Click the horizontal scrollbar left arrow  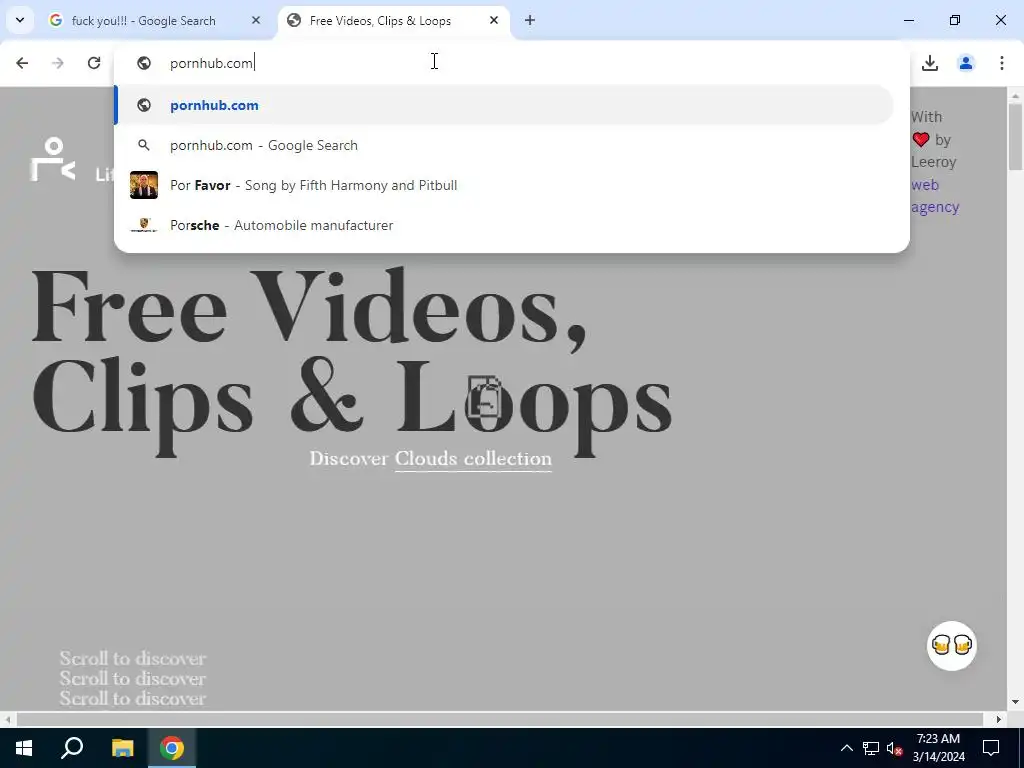click(x=8, y=719)
